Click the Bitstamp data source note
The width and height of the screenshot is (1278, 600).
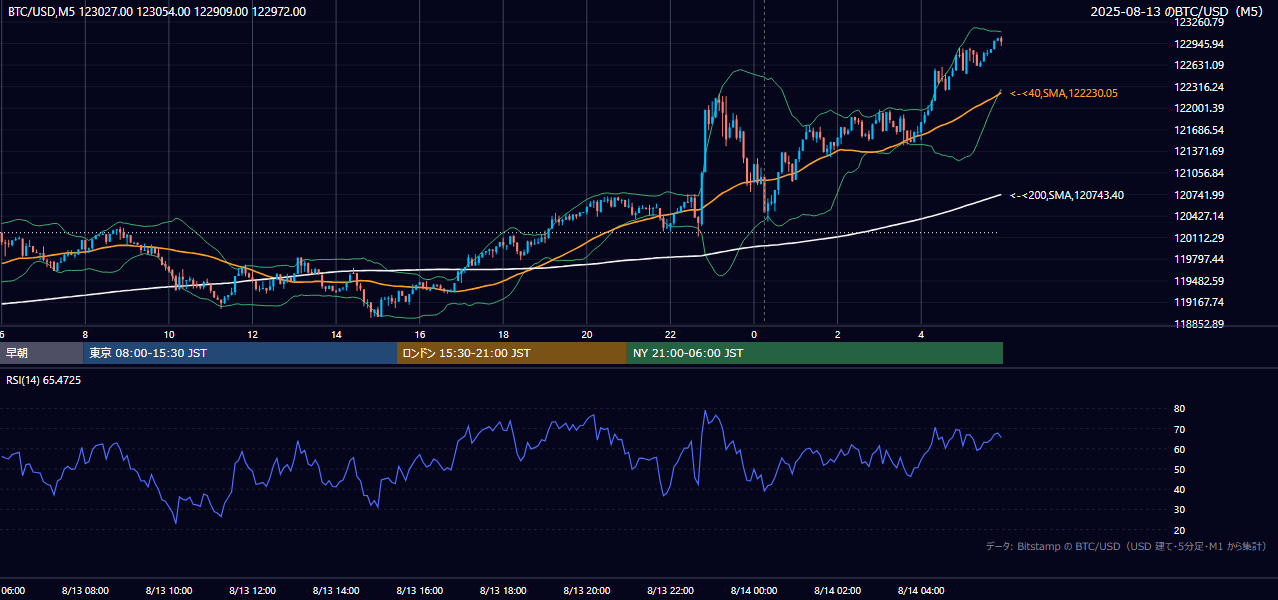1126,546
